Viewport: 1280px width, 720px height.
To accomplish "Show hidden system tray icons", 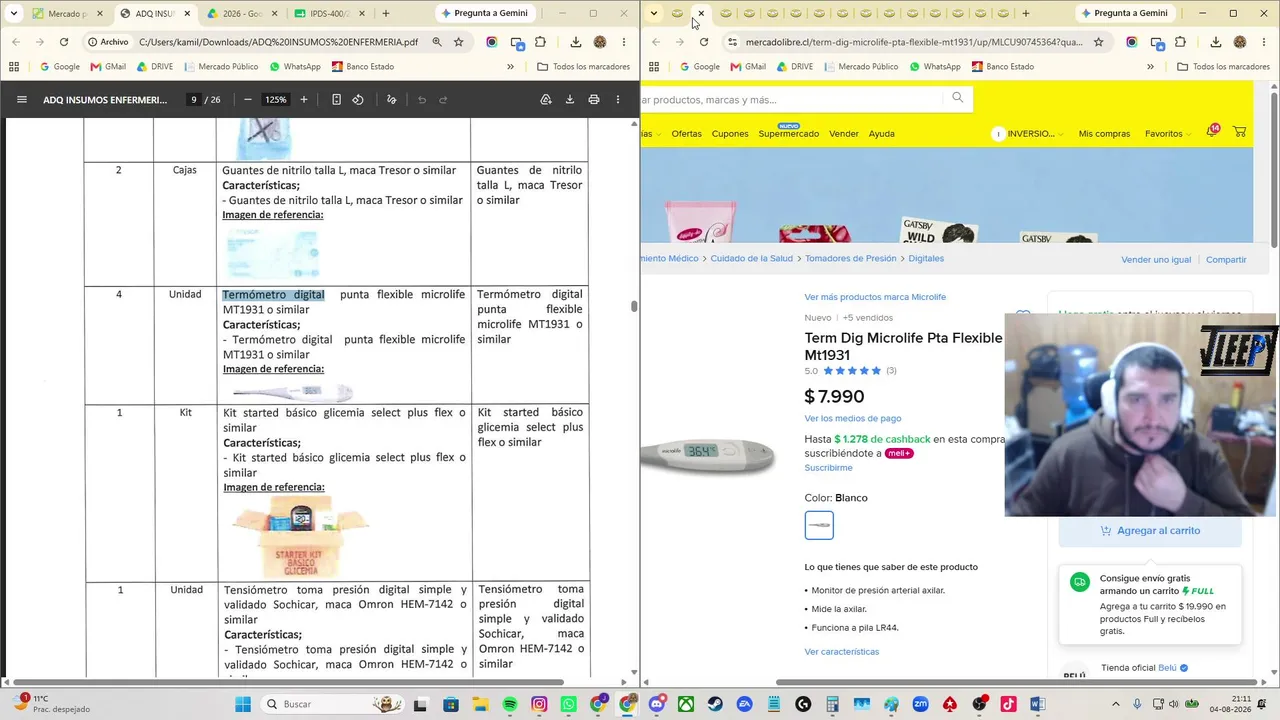I will [x=1117, y=704].
